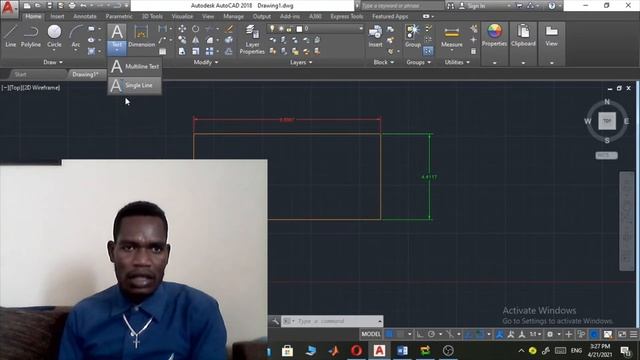Screen dimensions: 640x360
Task: Open the Visualize ribbon tab
Action: [x=182, y=16]
